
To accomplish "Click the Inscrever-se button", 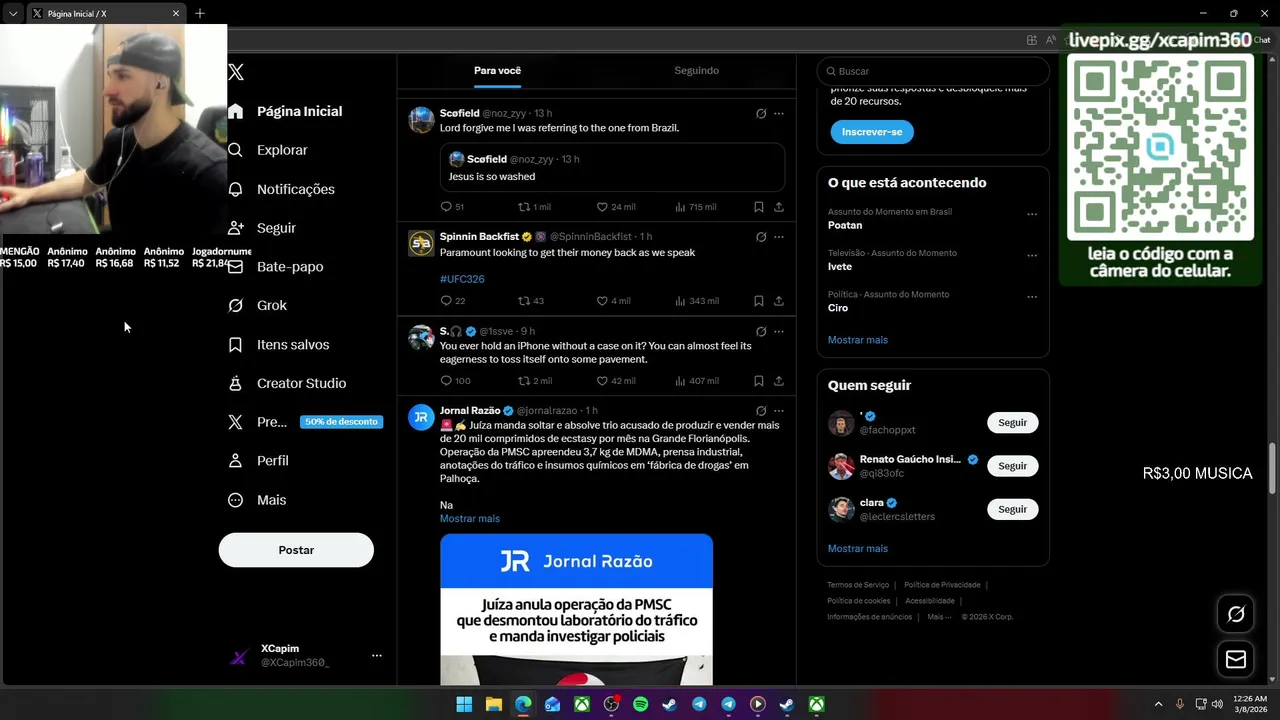I will point(872,132).
